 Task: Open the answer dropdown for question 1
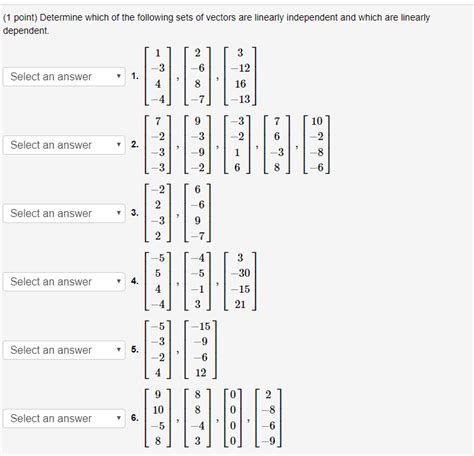pyautogui.click(x=64, y=77)
